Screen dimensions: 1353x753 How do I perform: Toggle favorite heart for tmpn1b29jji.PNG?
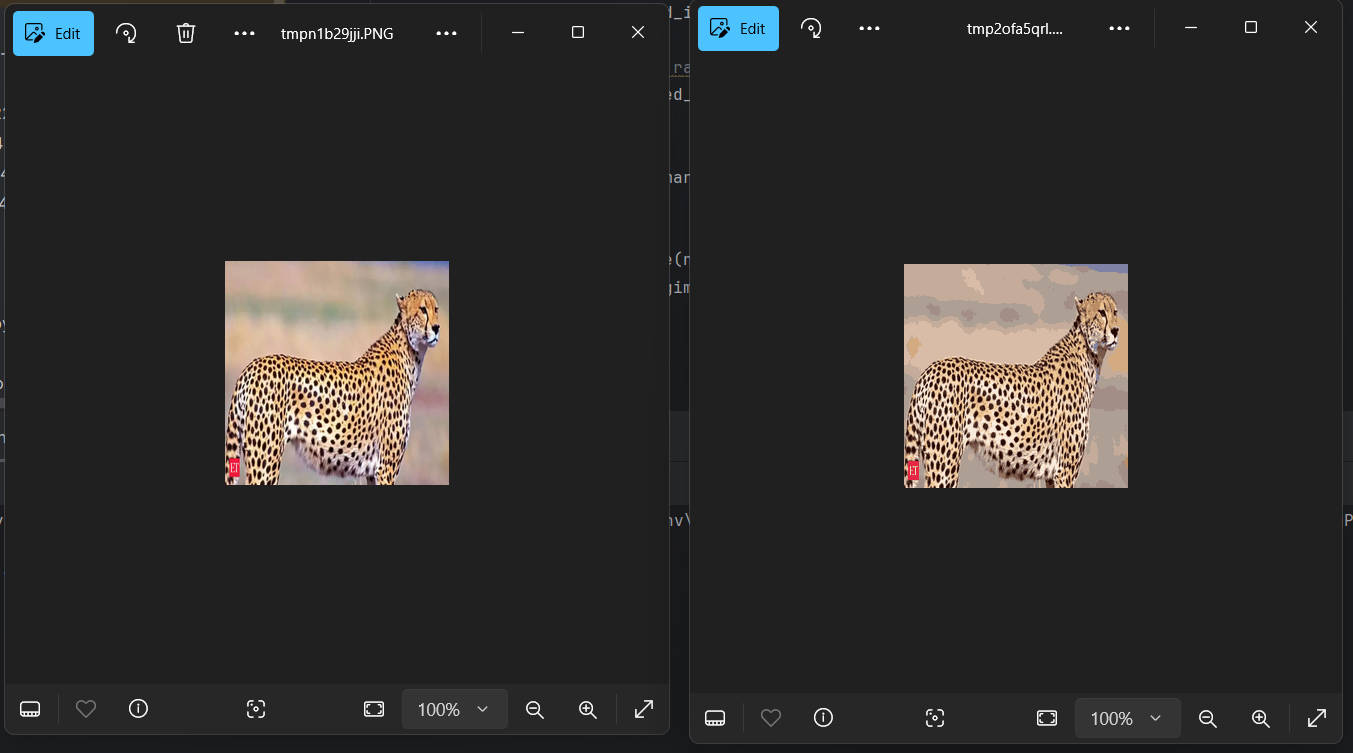coord(86,709)
